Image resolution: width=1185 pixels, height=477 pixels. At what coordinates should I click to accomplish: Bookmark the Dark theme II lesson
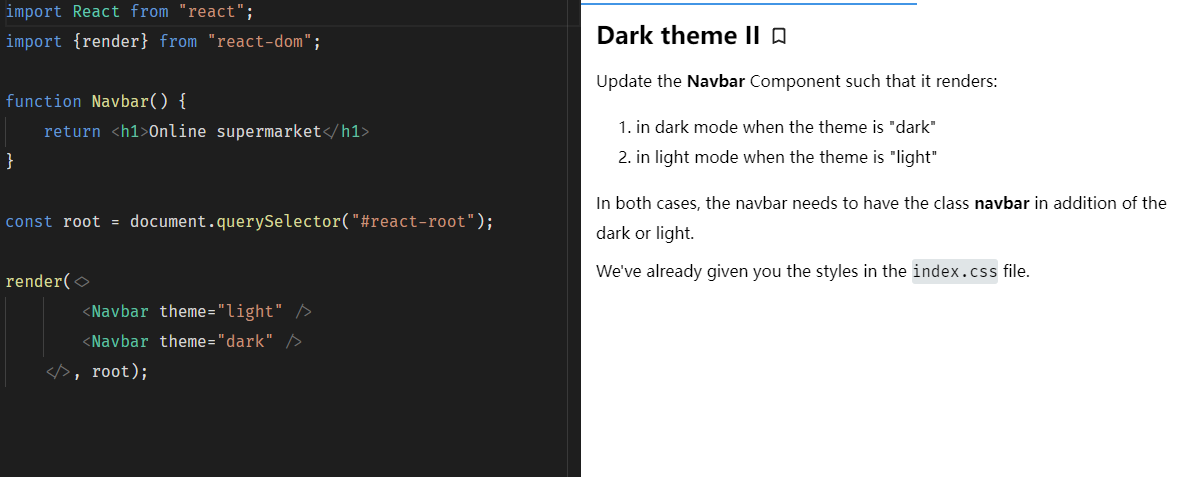coord(780,37)
